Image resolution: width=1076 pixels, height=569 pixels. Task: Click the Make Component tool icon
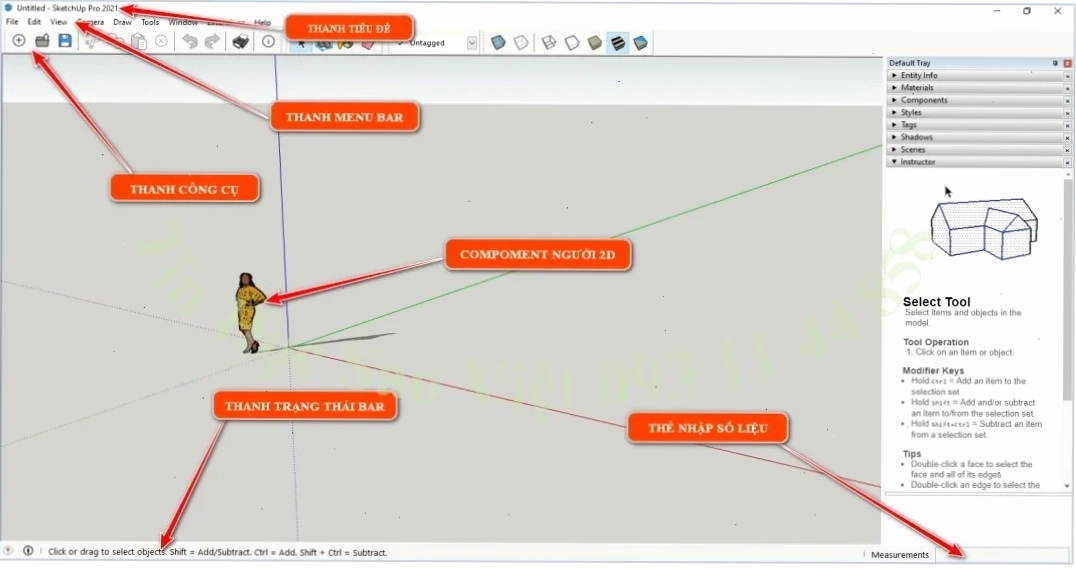(x=323, y=45)
